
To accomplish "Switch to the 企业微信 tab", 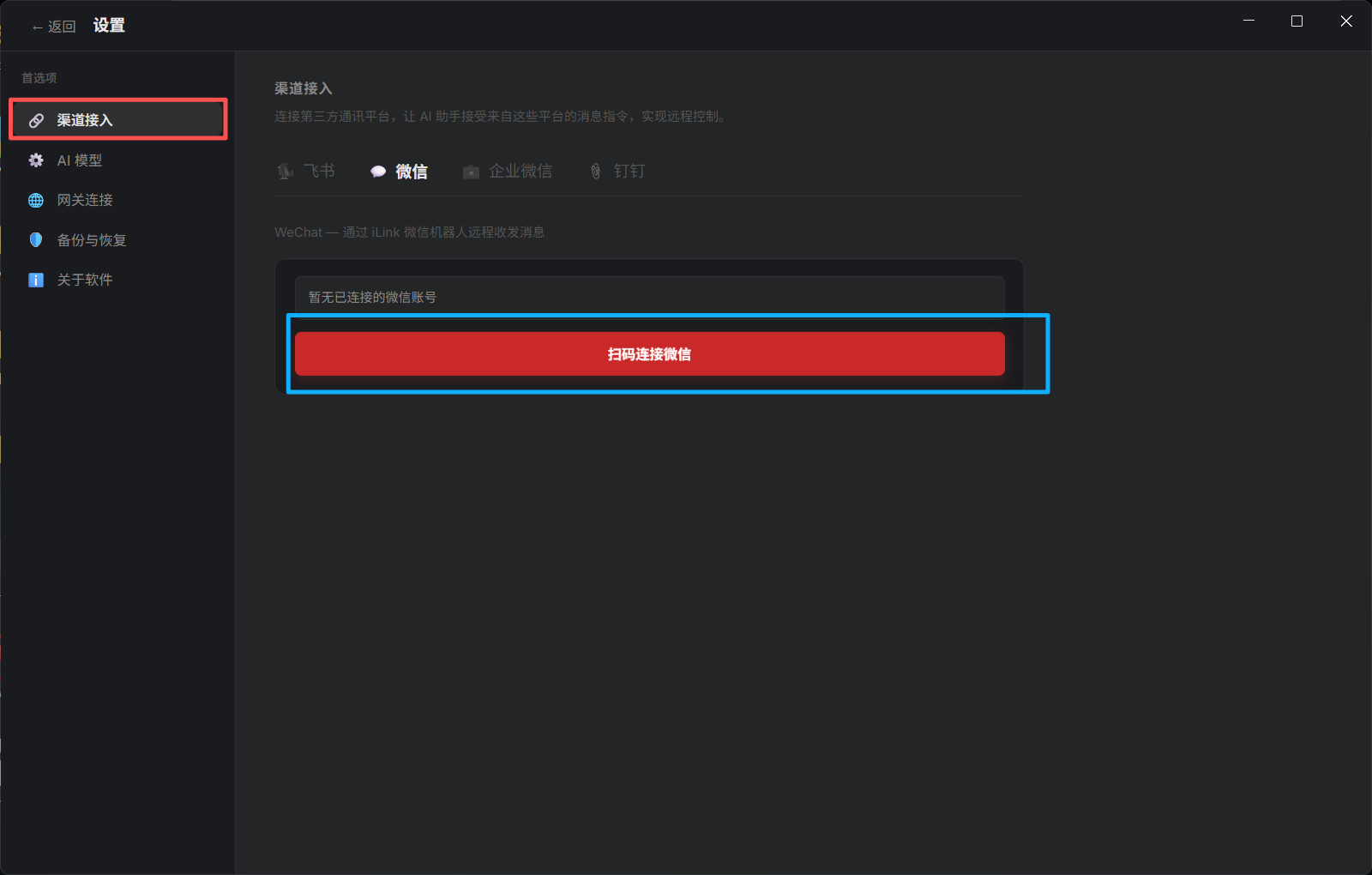I will (508, 172).
